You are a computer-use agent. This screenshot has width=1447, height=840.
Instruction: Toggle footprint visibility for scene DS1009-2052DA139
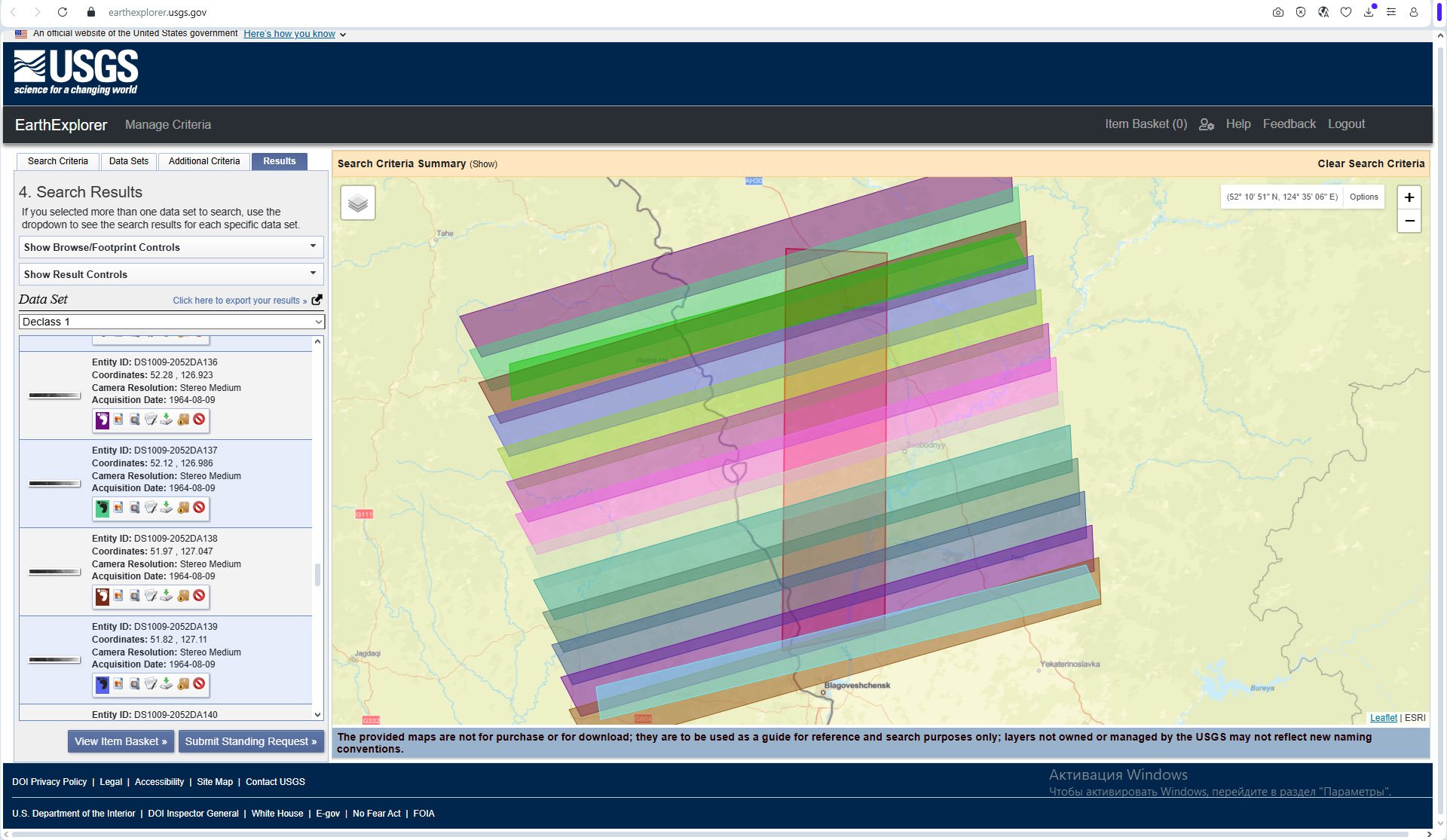102,684
